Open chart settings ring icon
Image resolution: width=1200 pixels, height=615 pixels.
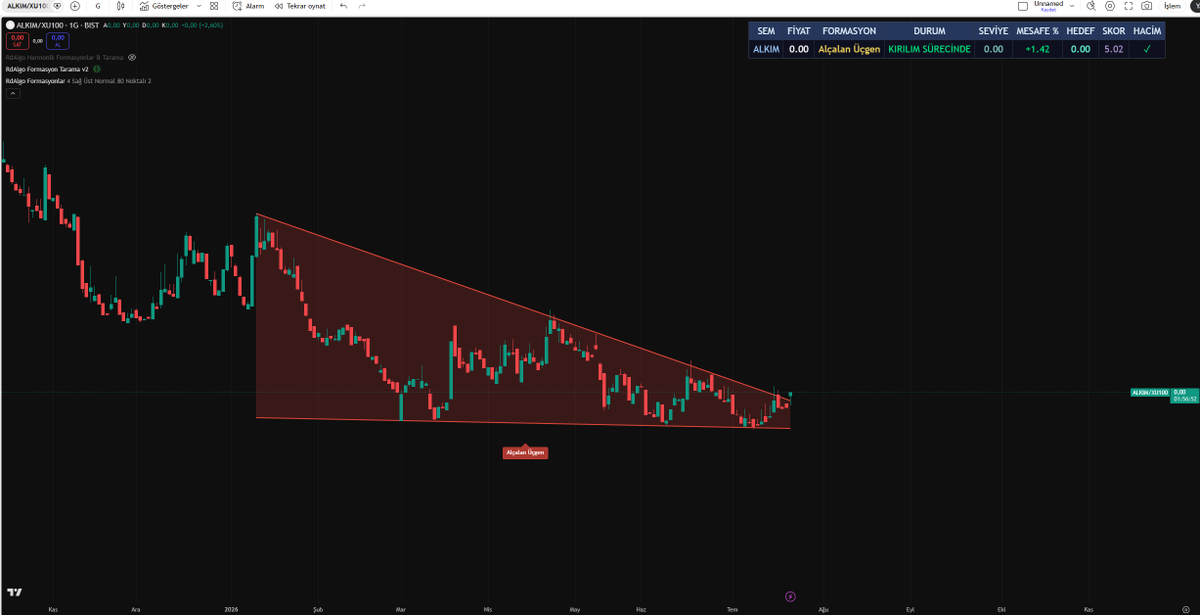click(x=1110, y=6)
